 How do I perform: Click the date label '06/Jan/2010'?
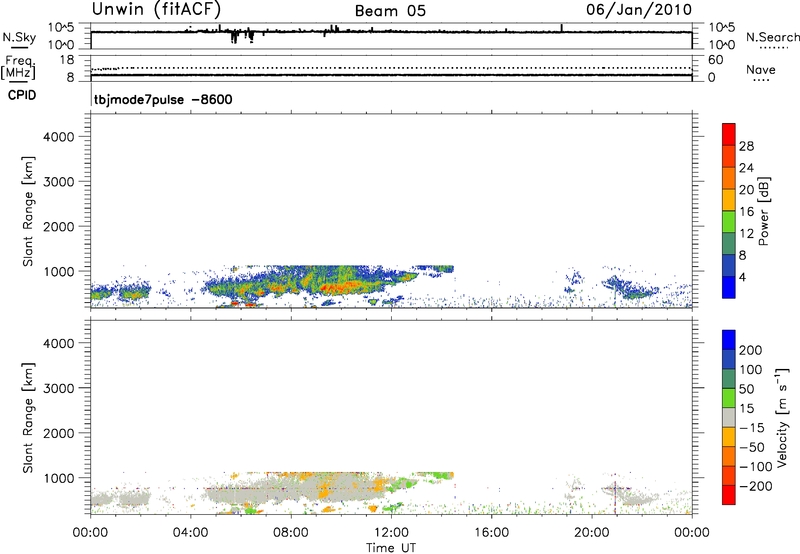639,10
